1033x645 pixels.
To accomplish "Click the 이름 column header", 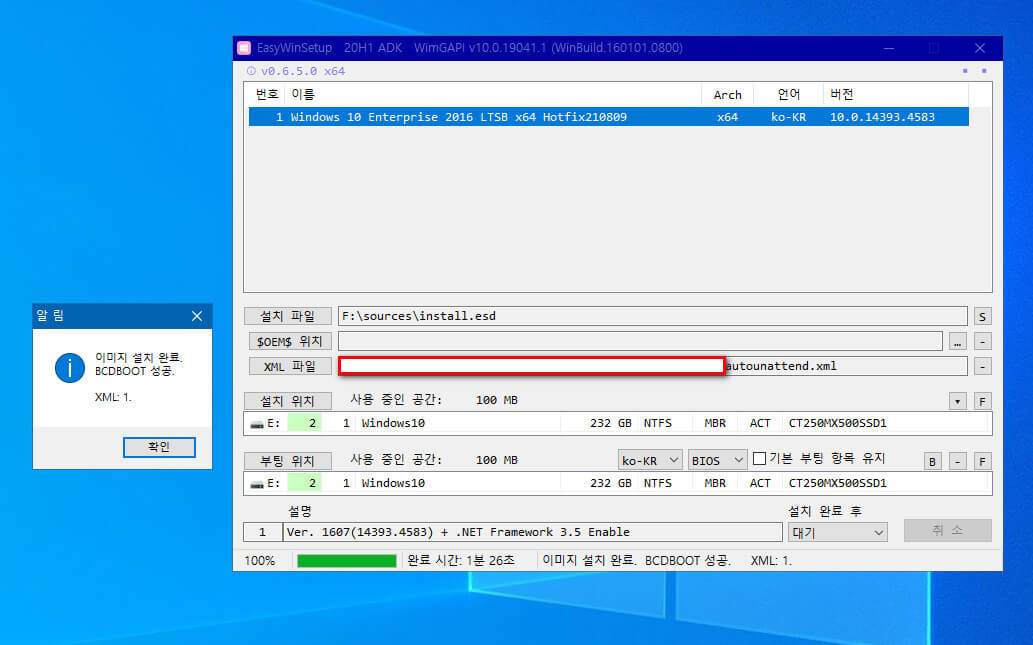I will 493,94.
